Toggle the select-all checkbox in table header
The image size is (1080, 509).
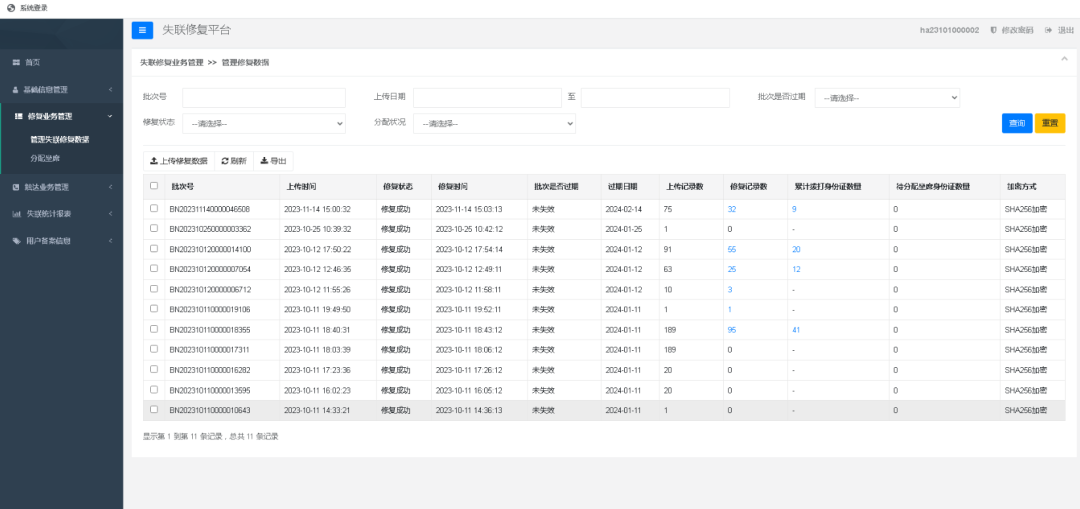point(154,185)
